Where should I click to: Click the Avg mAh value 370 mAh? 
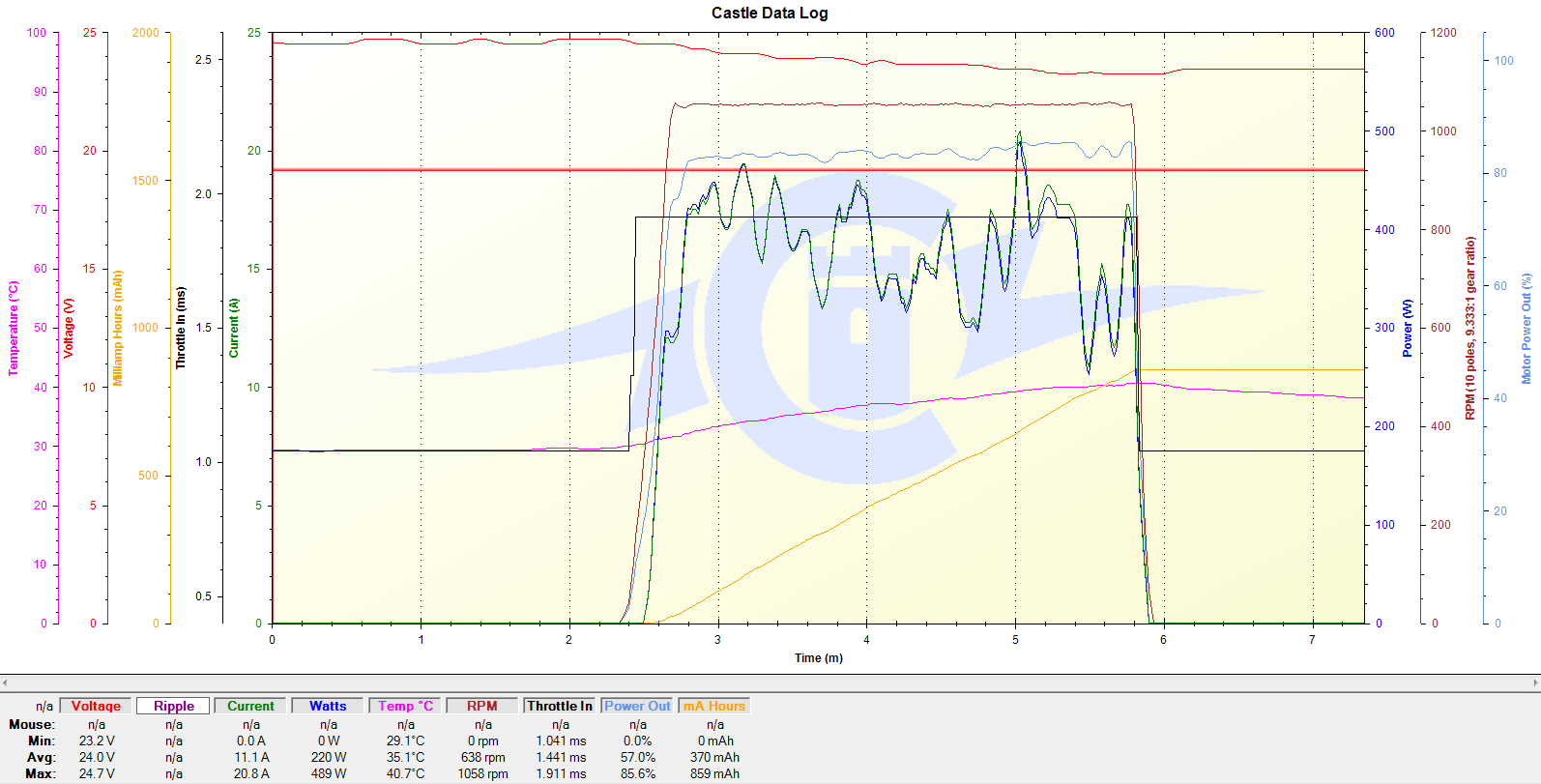click(x=715, y=757)
